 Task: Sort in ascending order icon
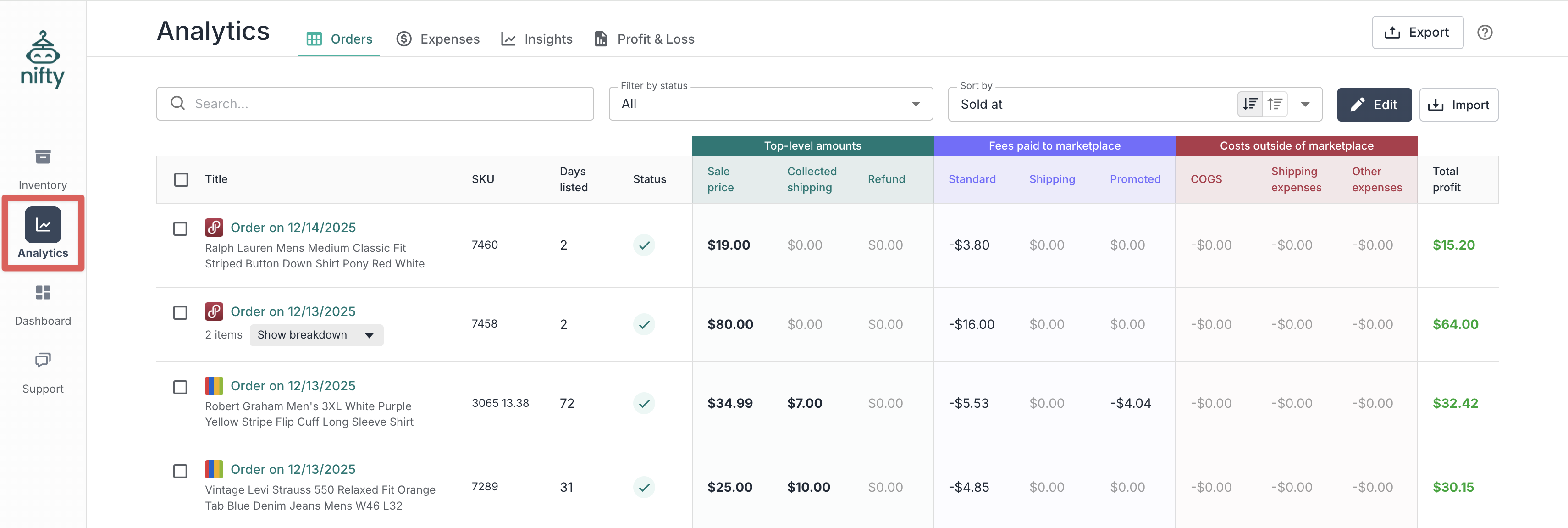(1275, 104)
